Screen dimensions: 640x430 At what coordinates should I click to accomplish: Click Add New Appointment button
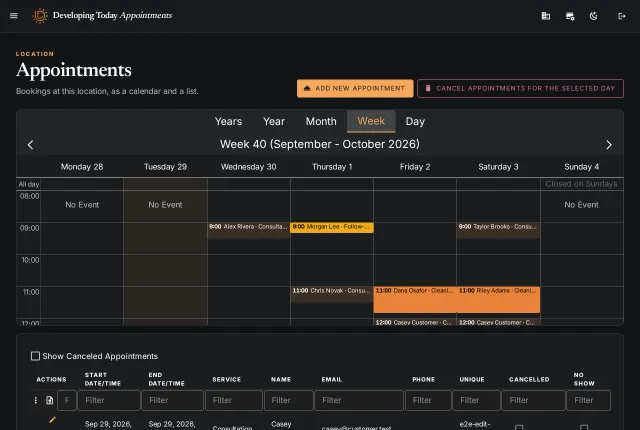[x=355, y=89]
